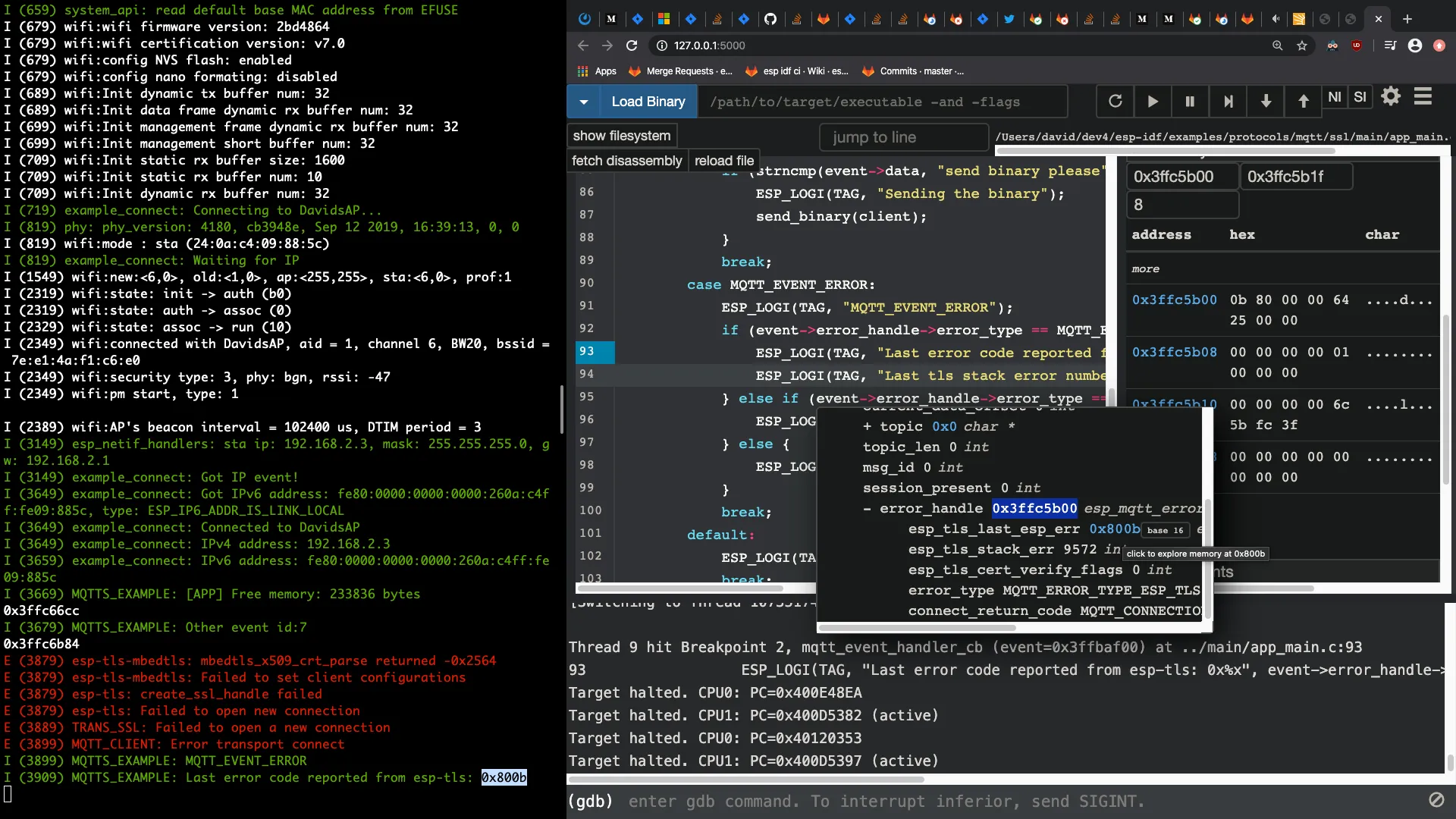Open the hamburger menu in gdbgui

tap(1423, 96)
